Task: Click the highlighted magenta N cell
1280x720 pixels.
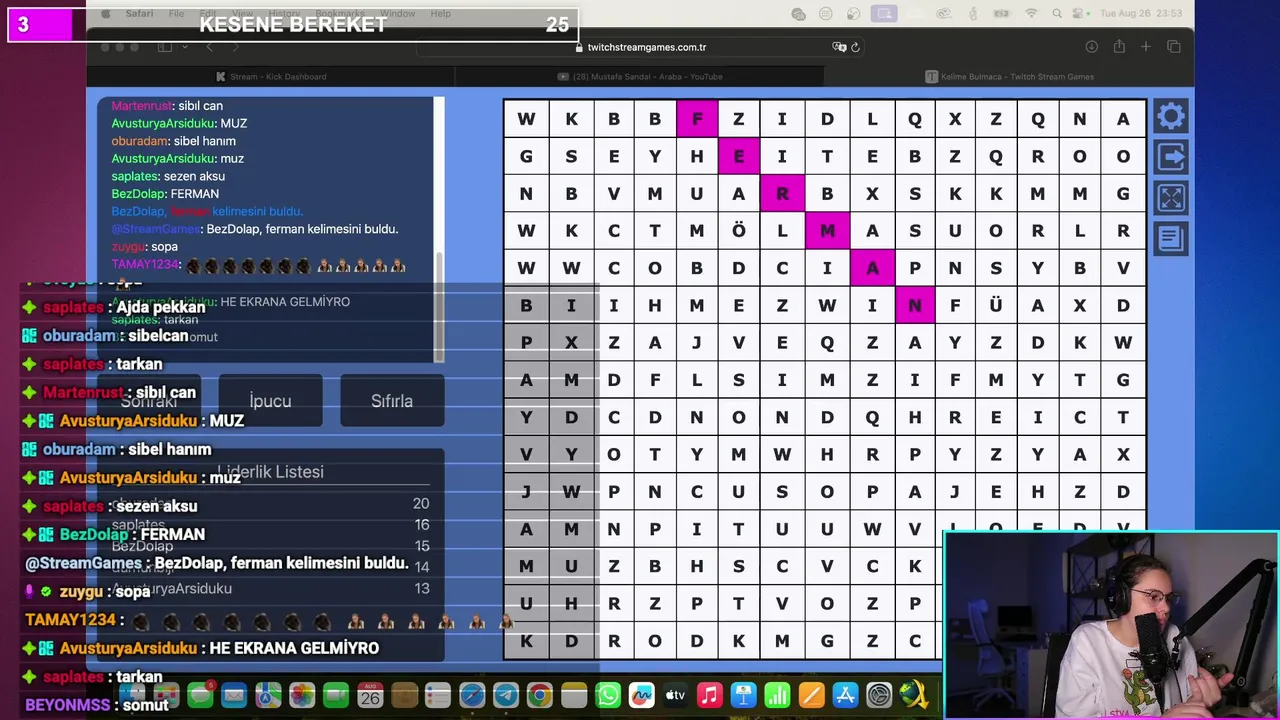Action: (x=914, y=305)
